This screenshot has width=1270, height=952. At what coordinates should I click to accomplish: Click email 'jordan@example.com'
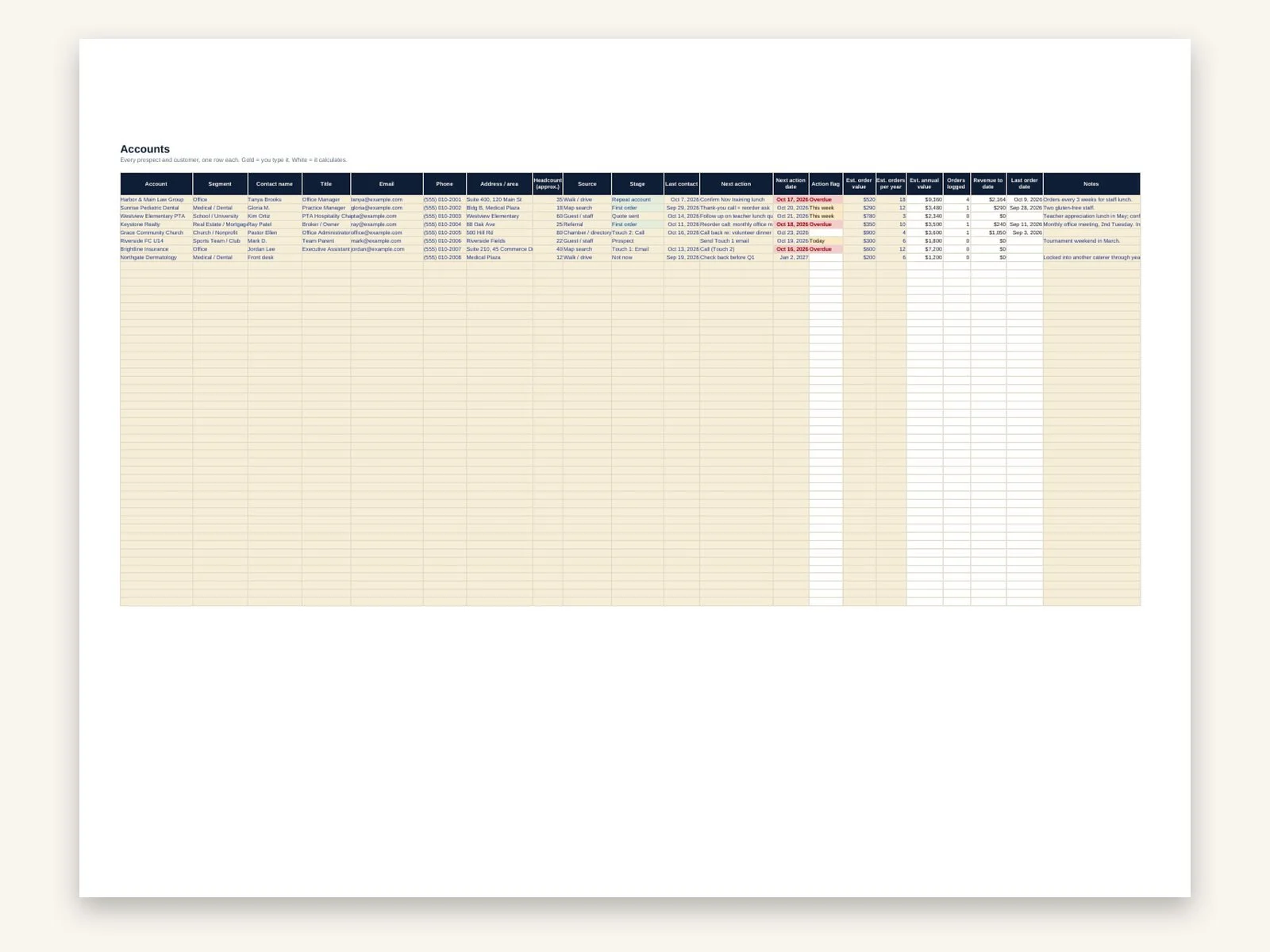[x=387, y=249]
